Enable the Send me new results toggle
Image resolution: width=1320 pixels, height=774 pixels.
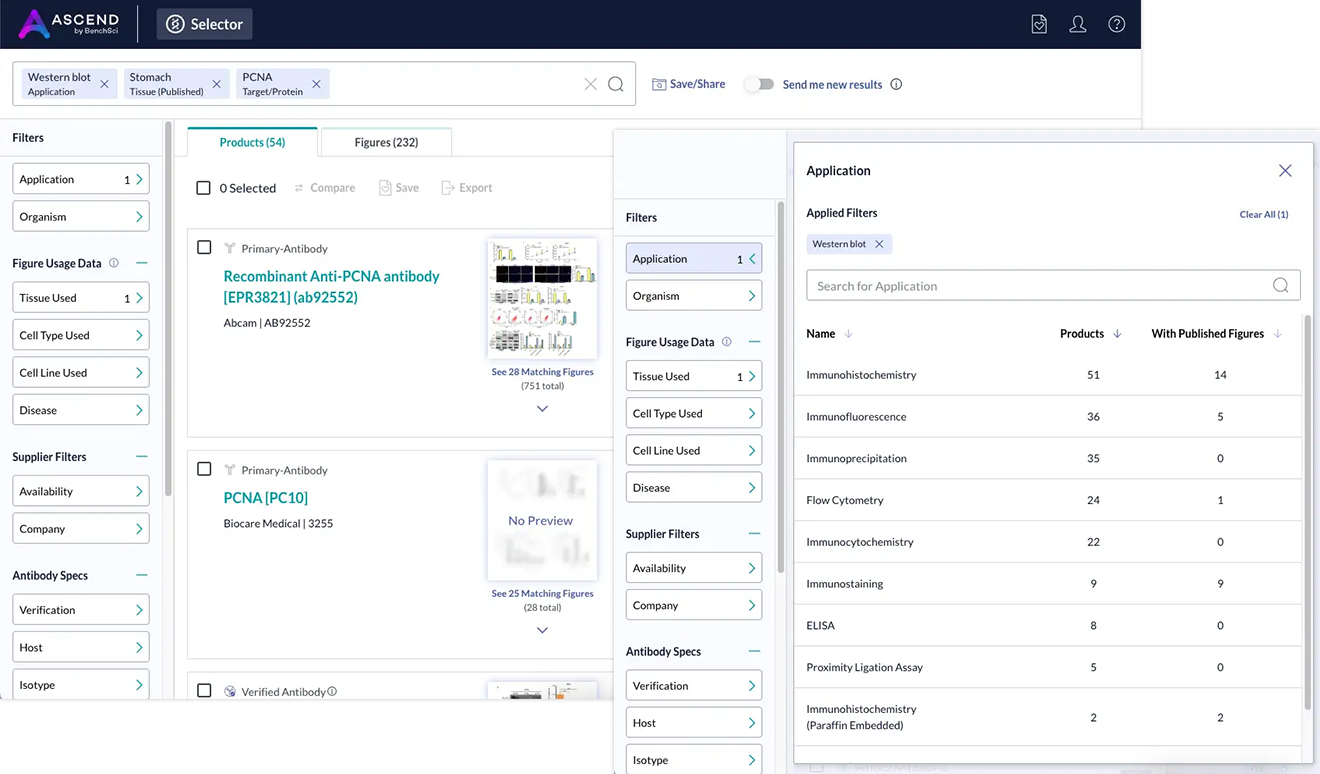tap(759, 85)
